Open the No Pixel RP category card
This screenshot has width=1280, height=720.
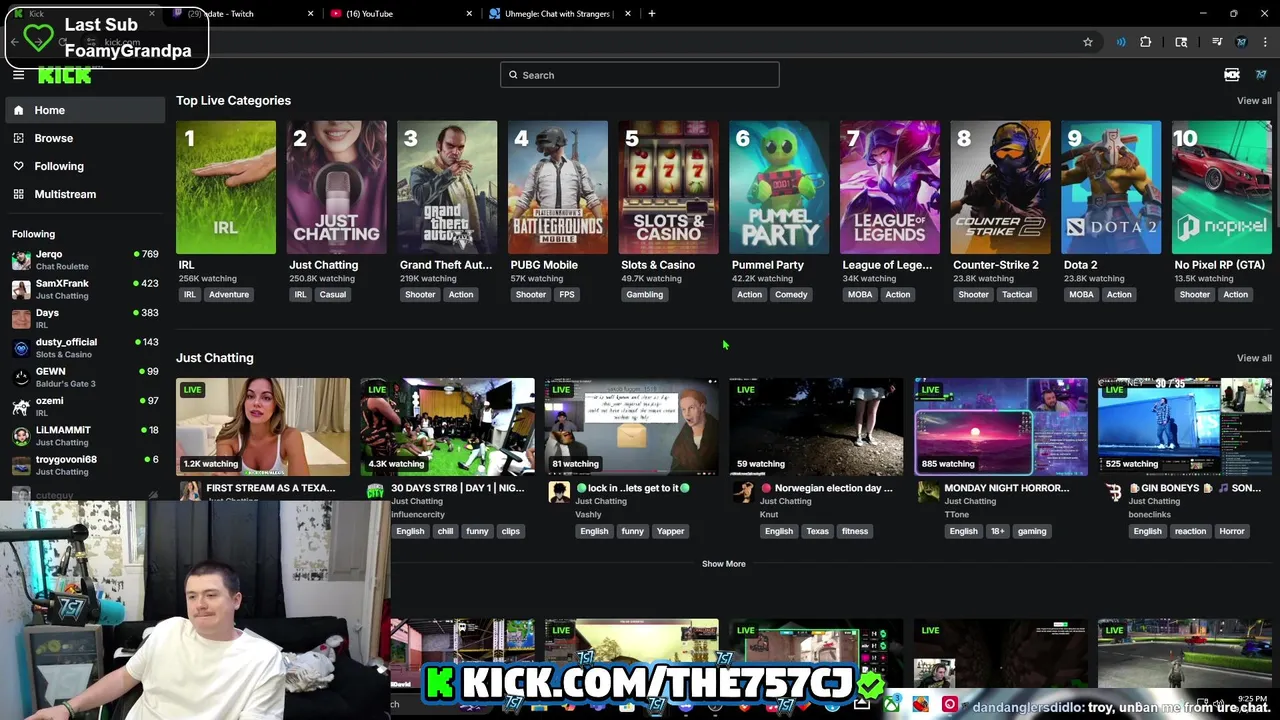(x=1222, y=187)
